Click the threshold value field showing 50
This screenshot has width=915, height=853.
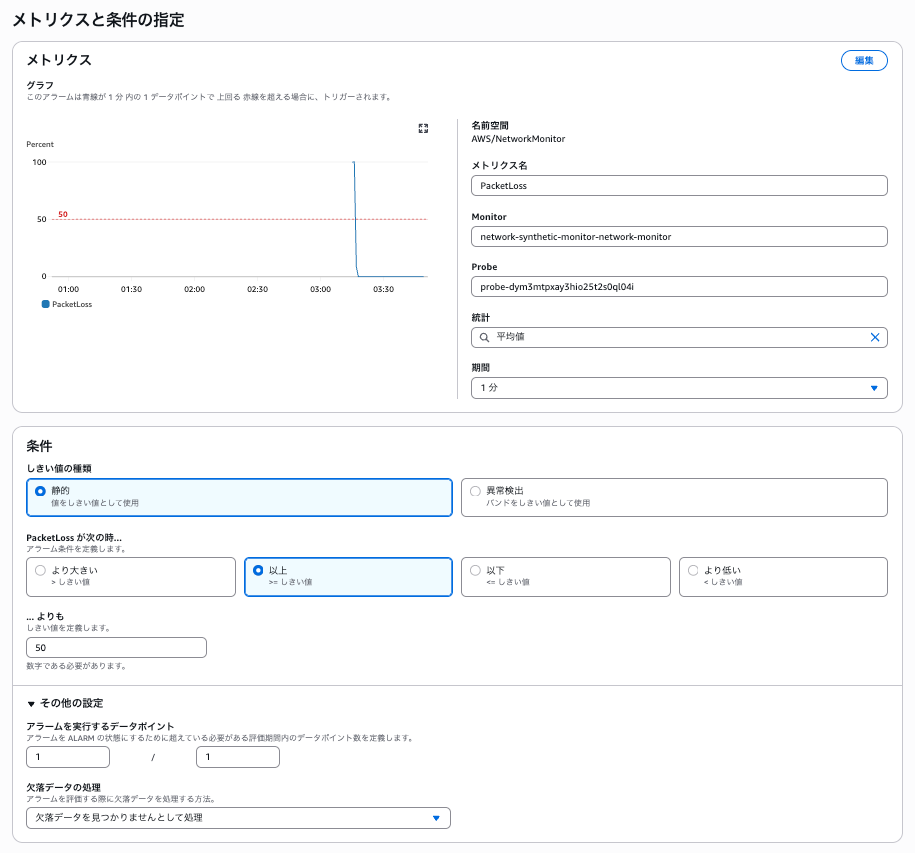tap(116, 648)
